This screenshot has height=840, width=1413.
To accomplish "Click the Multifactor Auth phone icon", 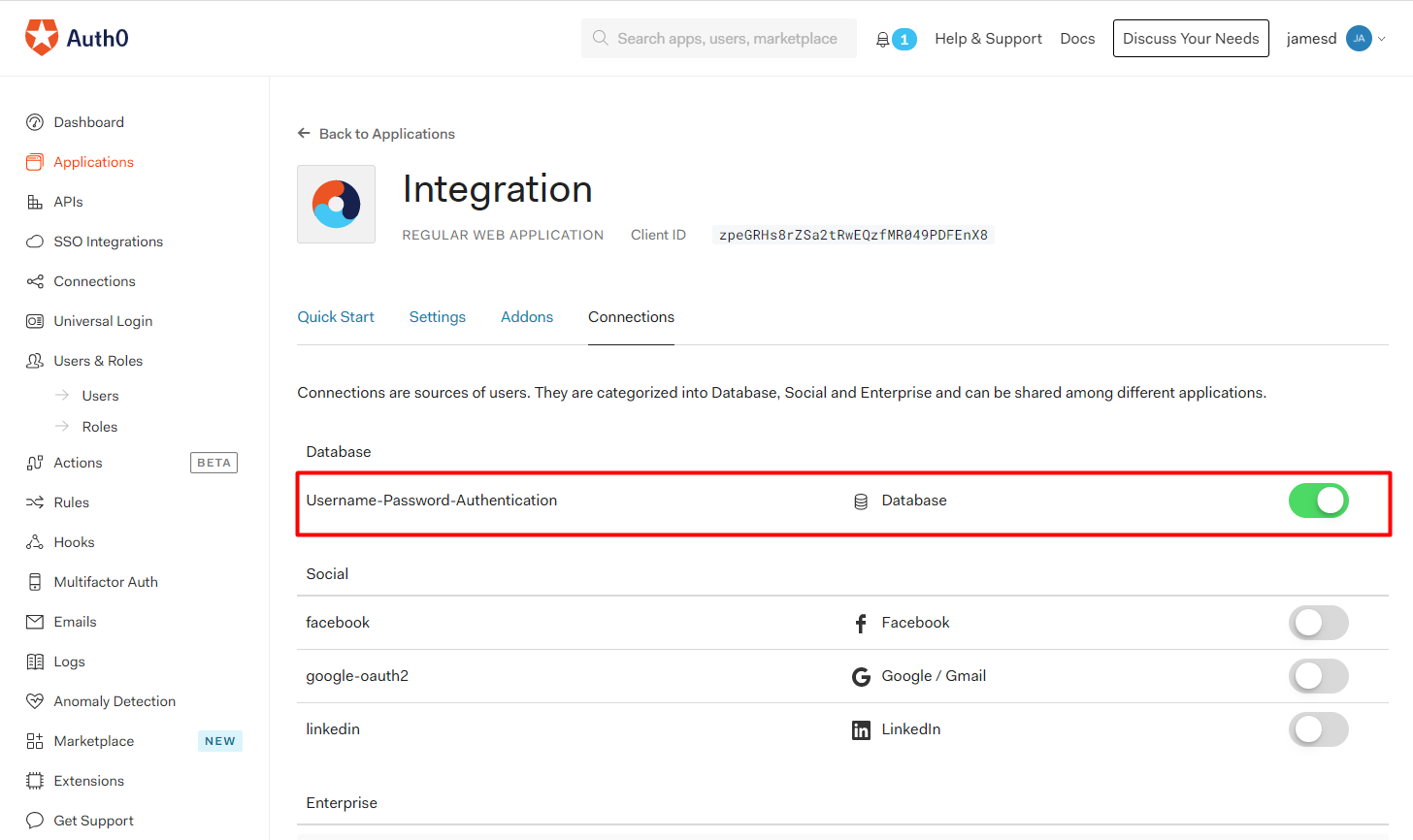I will [x=35, y=582].
